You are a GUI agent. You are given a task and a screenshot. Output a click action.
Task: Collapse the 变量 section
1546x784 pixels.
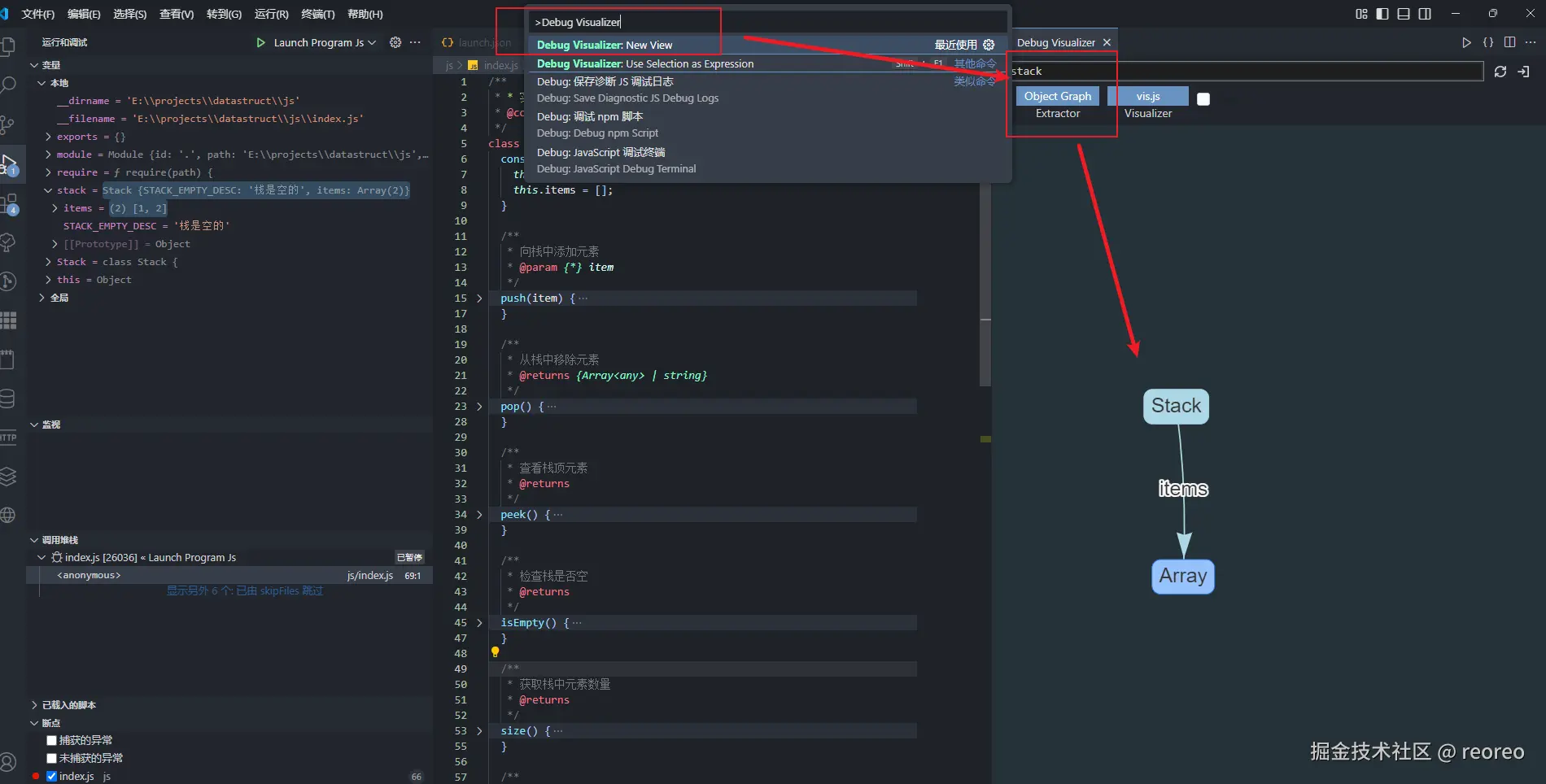34,65
